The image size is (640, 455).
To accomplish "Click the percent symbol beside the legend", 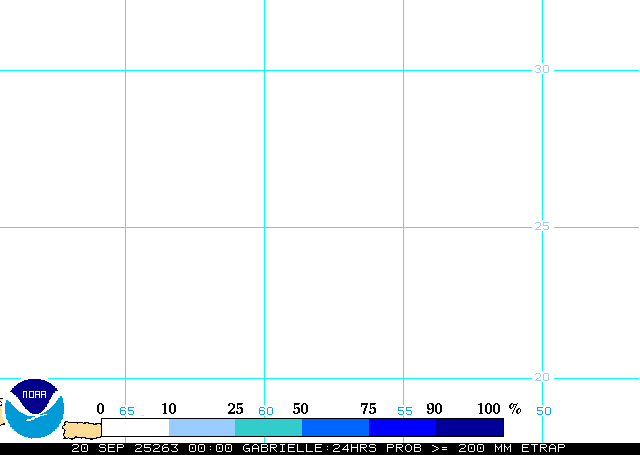I will 515,409.
